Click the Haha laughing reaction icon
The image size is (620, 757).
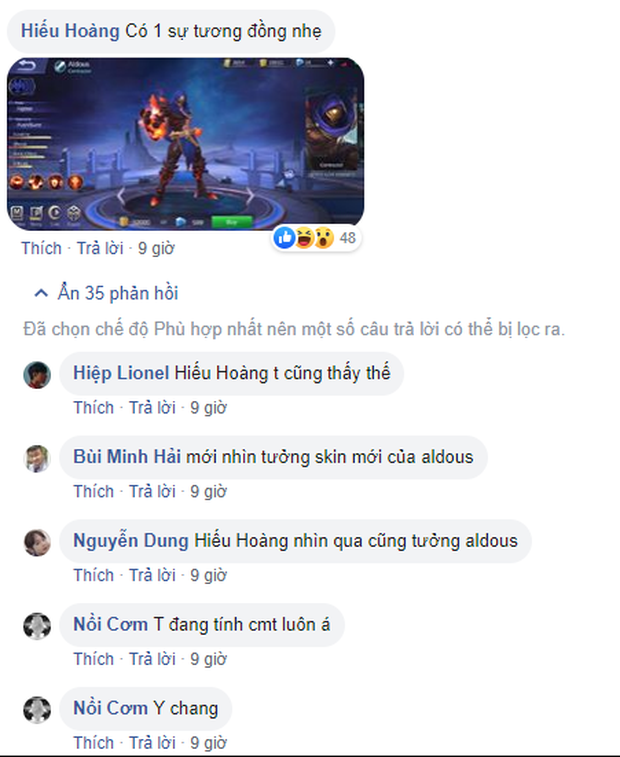pyautogui.click(x=304, y=238)
